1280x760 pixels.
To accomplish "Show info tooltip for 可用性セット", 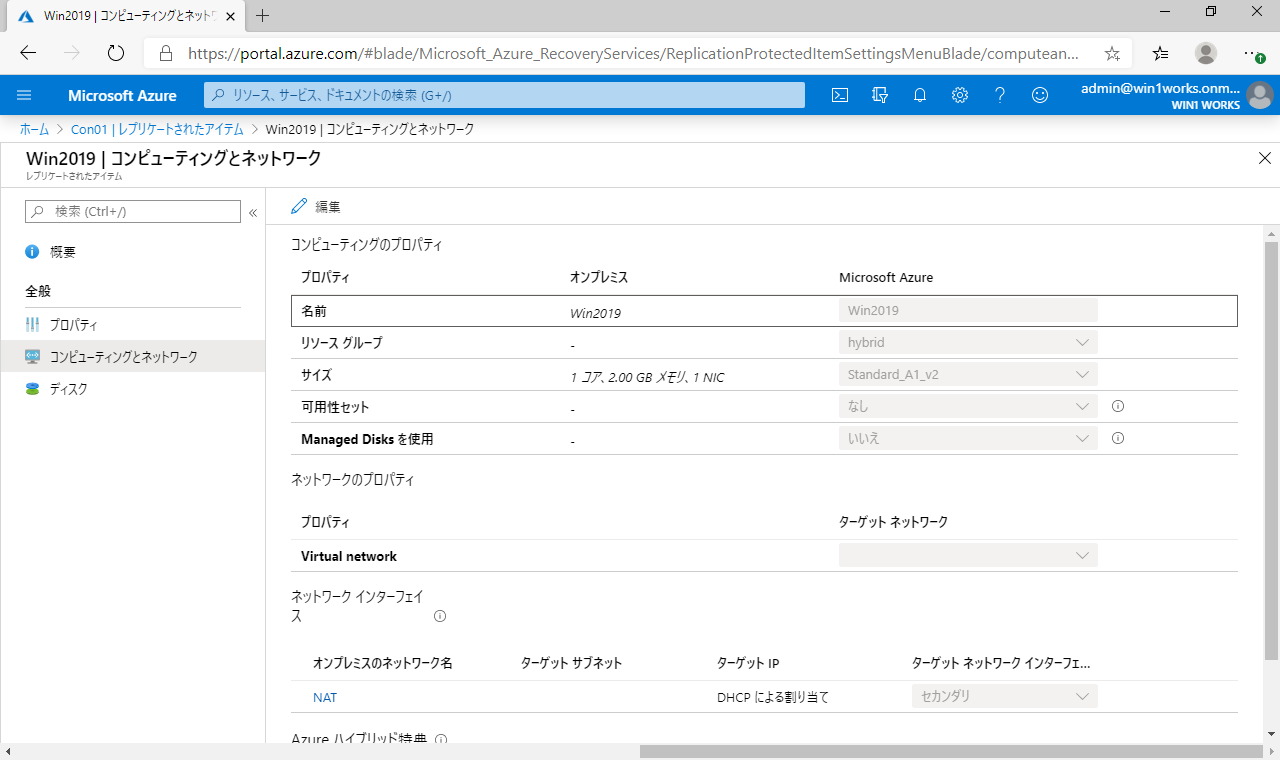I will [1118, 406].
